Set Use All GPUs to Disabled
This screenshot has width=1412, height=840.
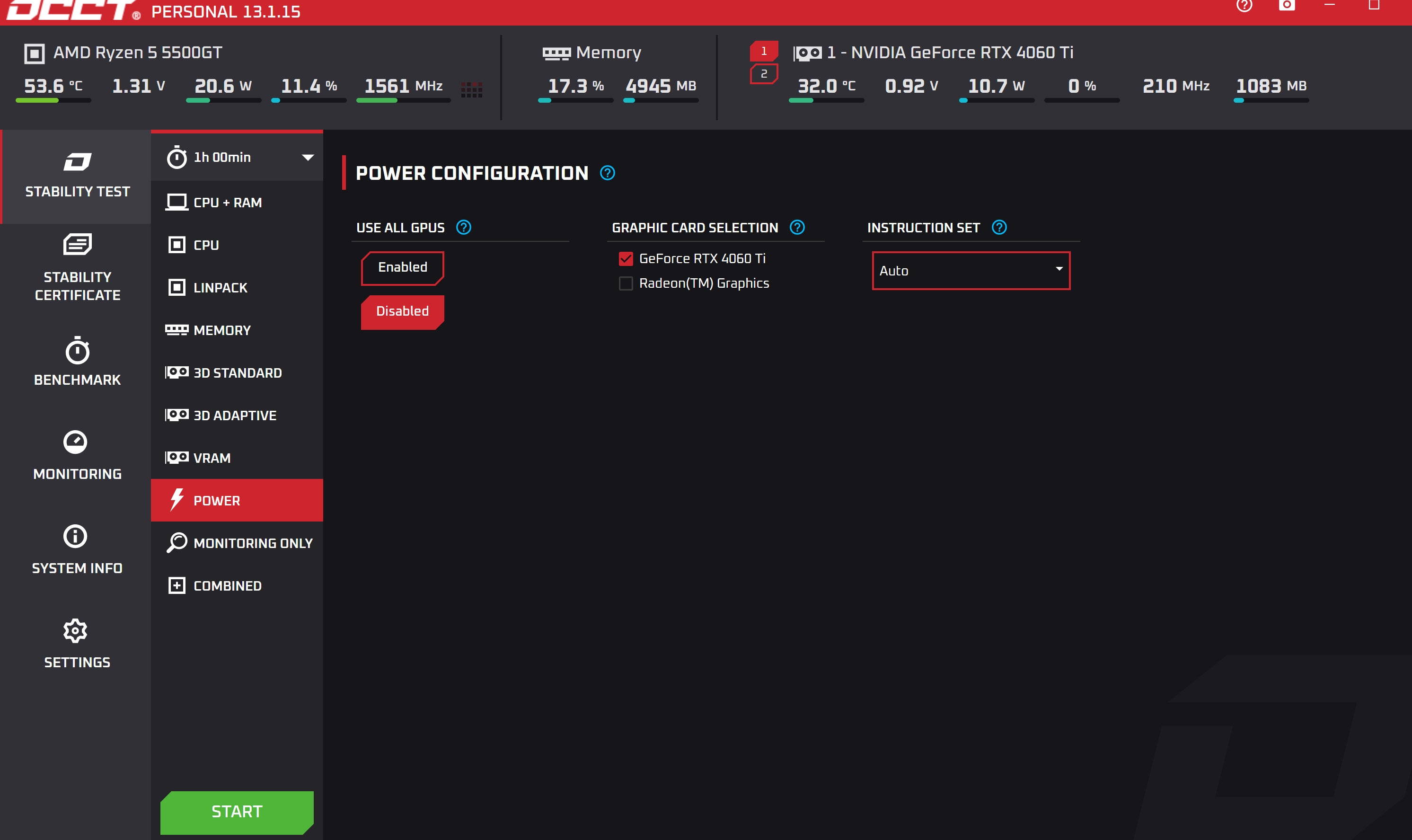pos(402,311)
